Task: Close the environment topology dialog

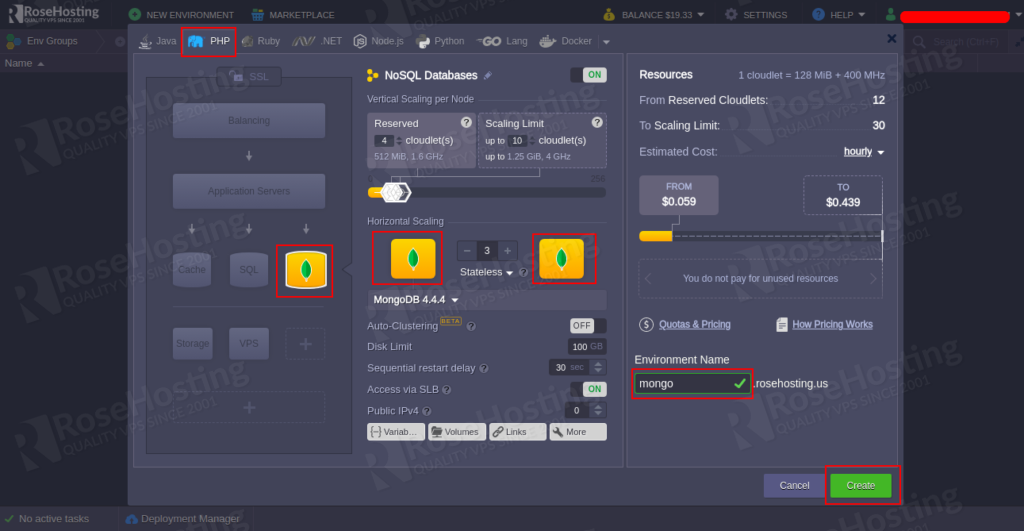Action: tap(891, 39)
